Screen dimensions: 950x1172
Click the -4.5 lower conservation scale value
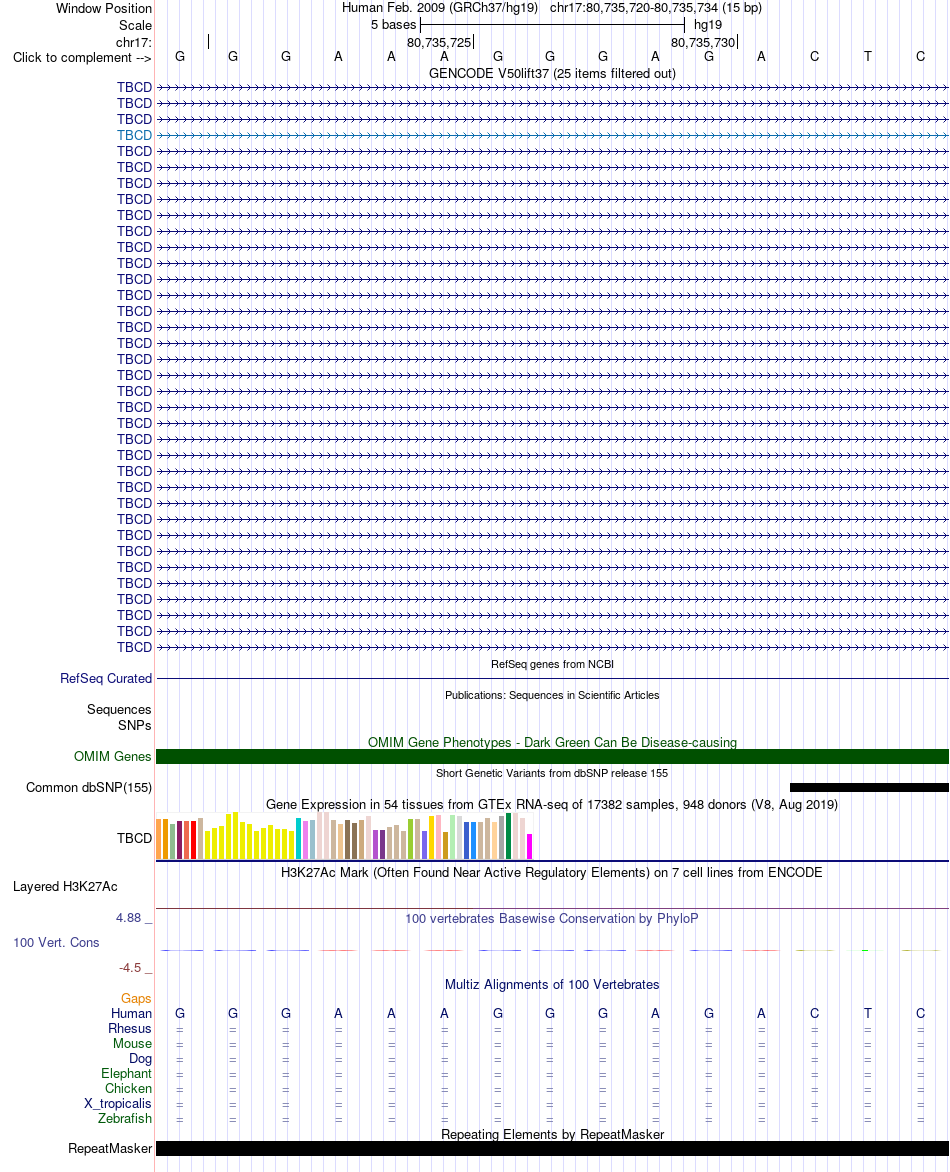pyautogui.click(x=130, y=968)
